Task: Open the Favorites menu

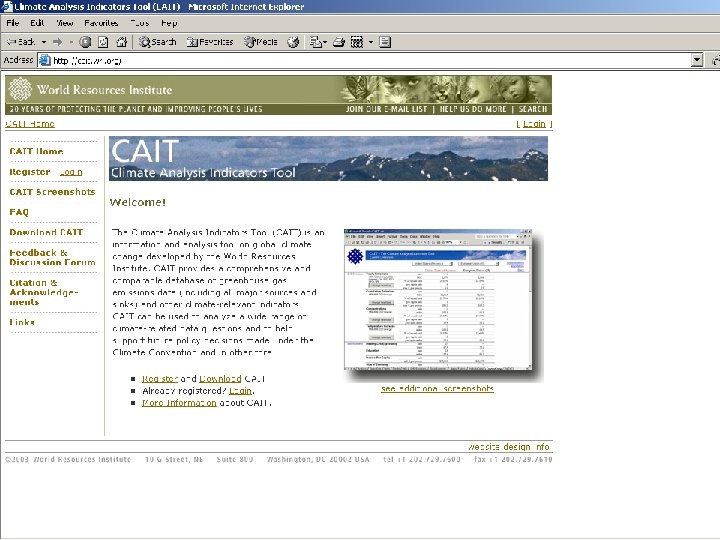Action: 101,23
